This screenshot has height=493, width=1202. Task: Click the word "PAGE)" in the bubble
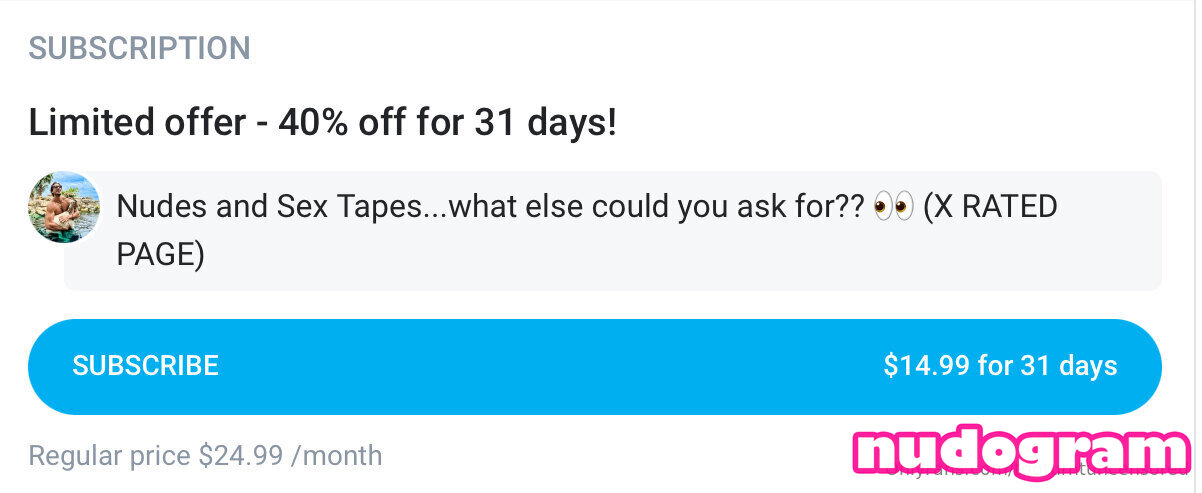(x=160, y=254)
